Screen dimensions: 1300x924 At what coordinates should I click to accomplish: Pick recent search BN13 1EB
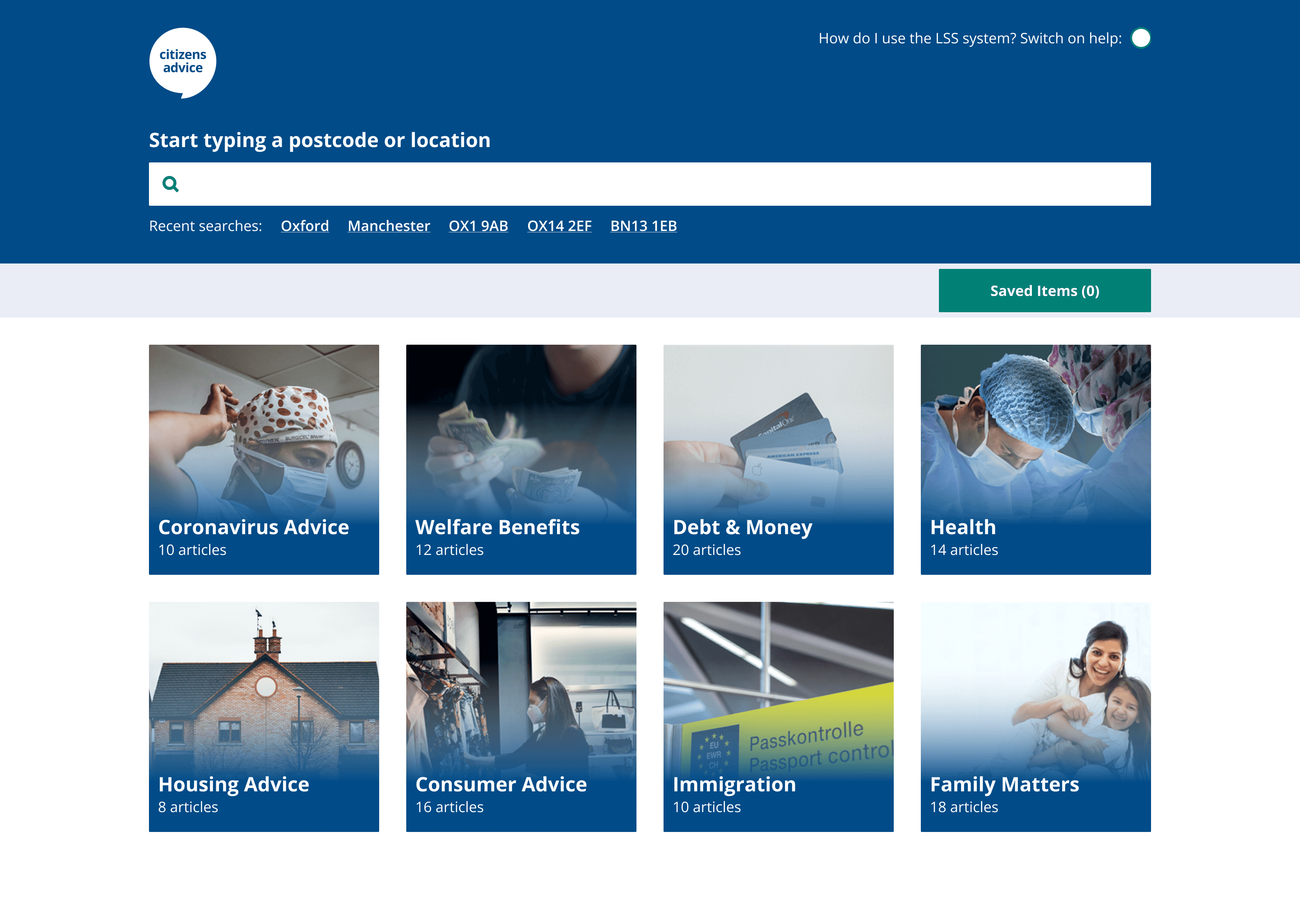point(643,226)
